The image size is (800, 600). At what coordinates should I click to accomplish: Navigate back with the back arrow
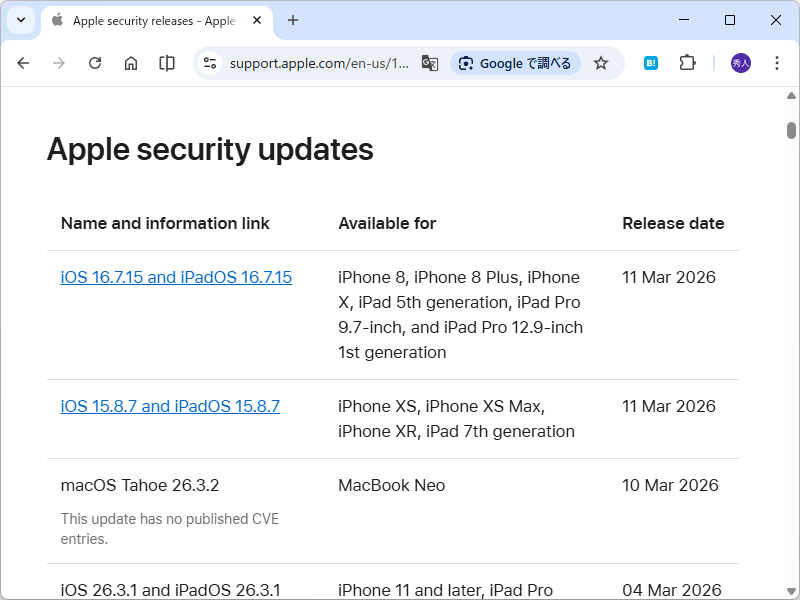(23, 62)
